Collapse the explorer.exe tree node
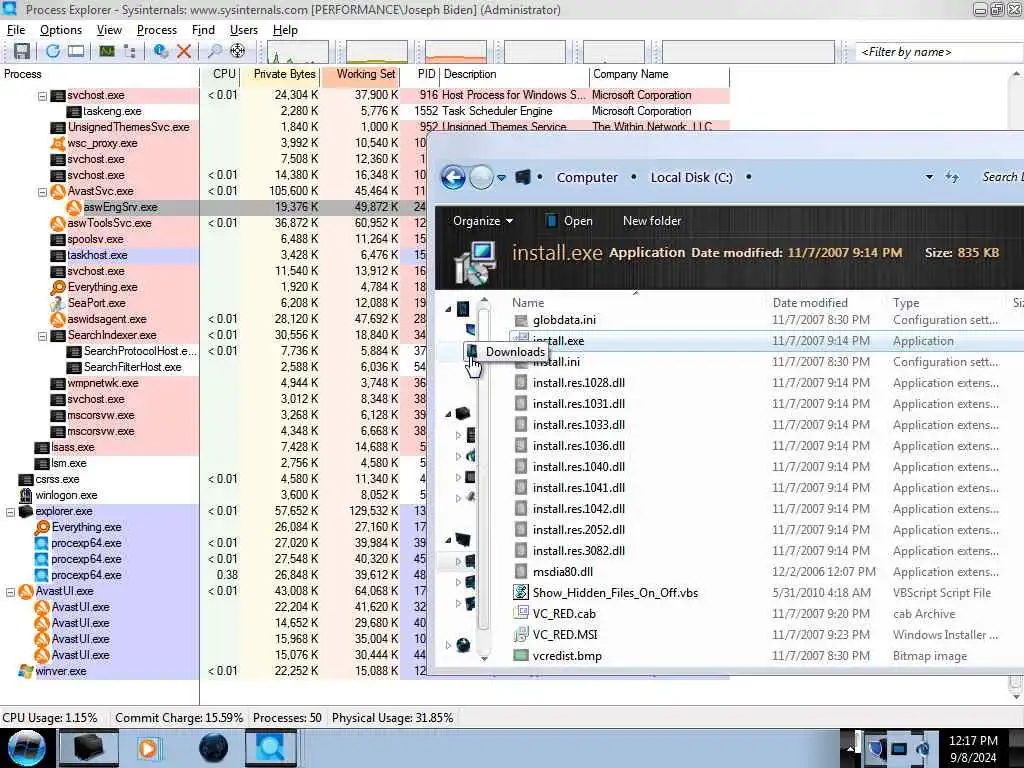 10,512
